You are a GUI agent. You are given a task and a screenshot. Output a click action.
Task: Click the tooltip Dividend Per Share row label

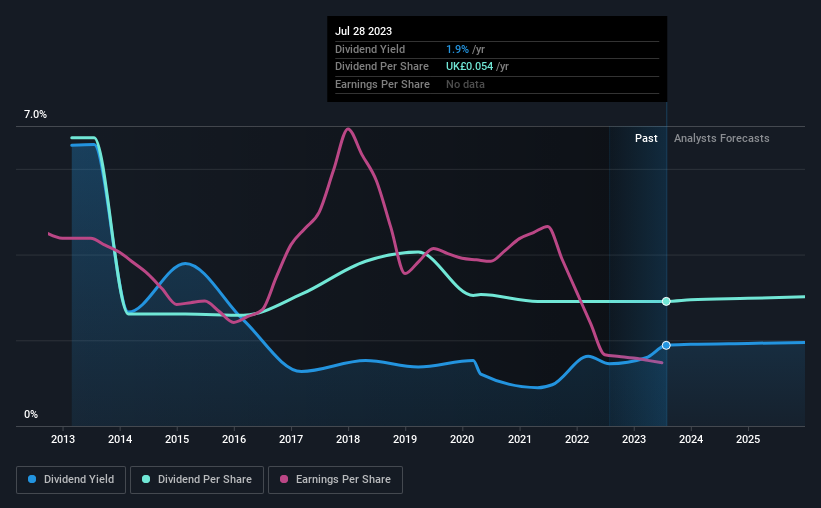pos(382,67)
